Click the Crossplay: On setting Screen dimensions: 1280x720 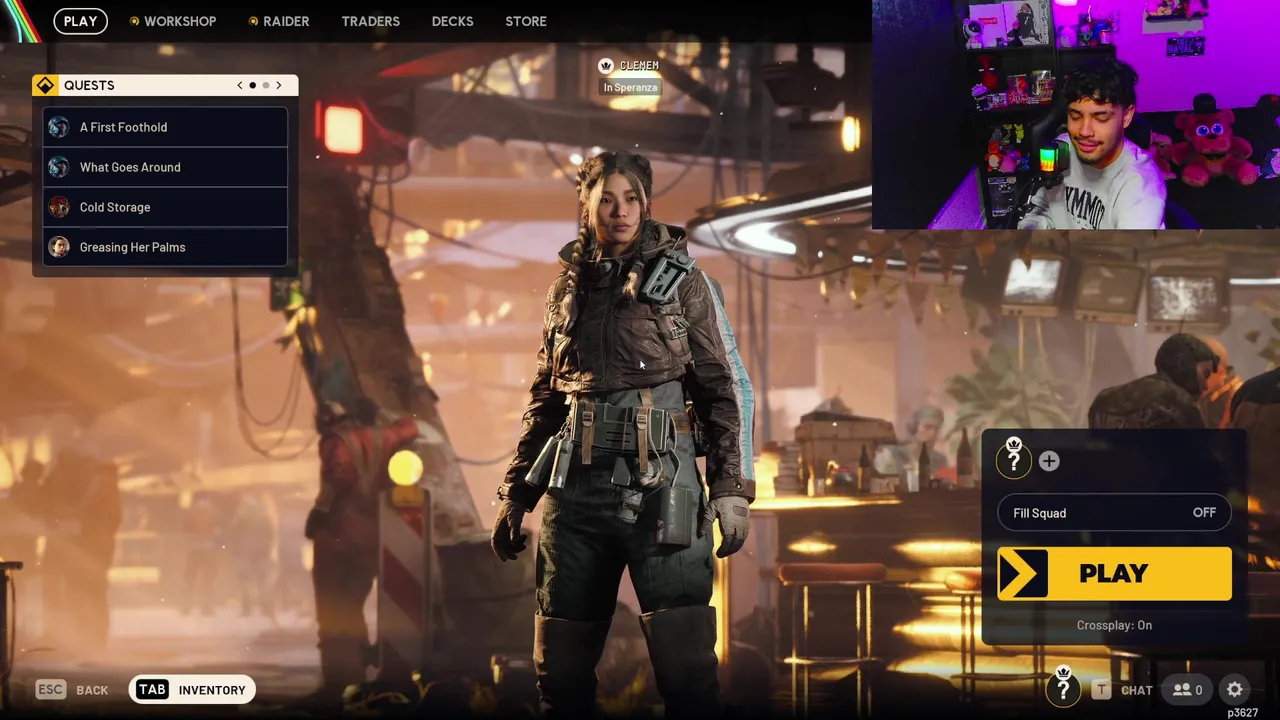coord(1114,625)
